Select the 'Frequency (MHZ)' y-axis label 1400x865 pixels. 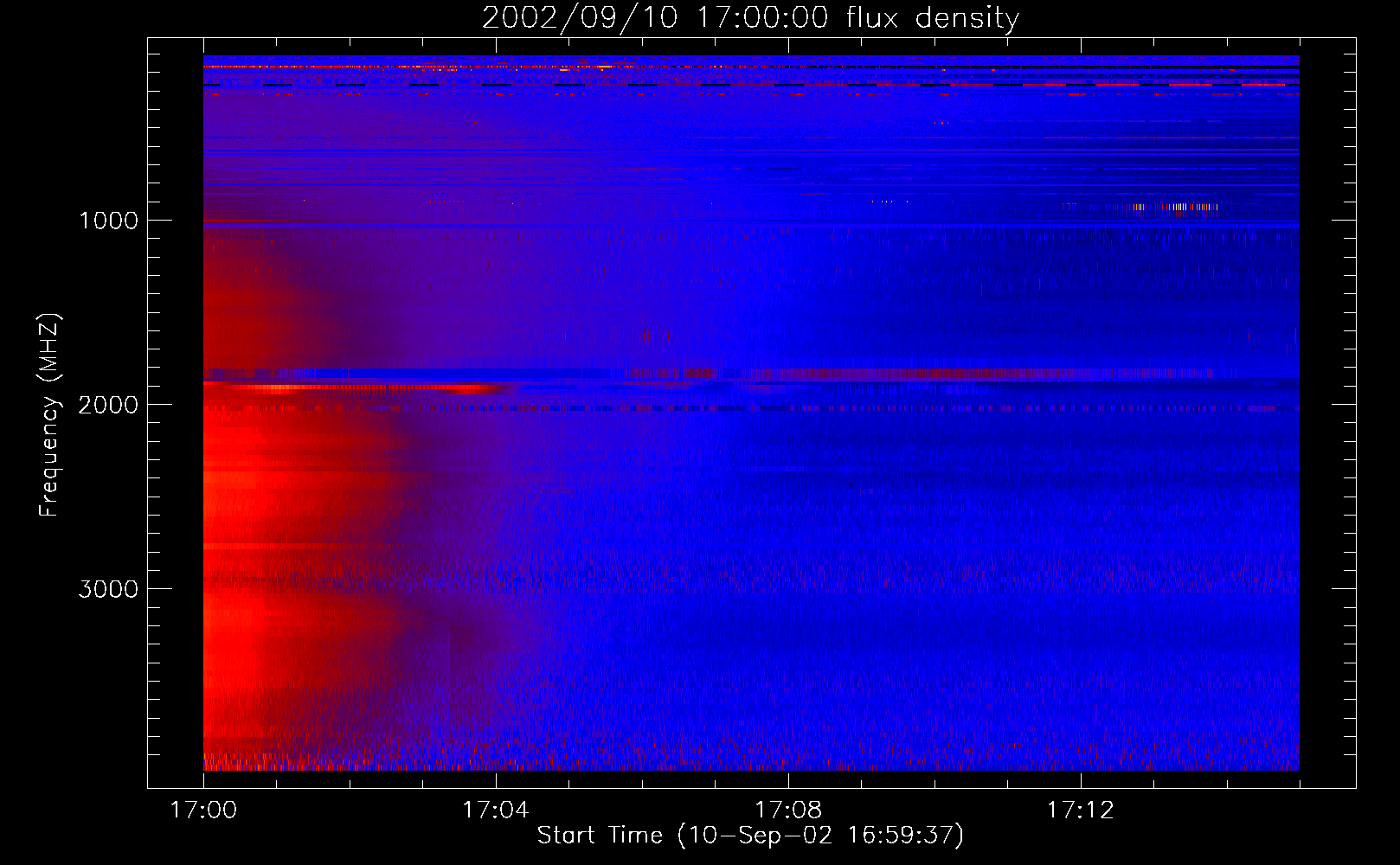[x=49, y=415]
